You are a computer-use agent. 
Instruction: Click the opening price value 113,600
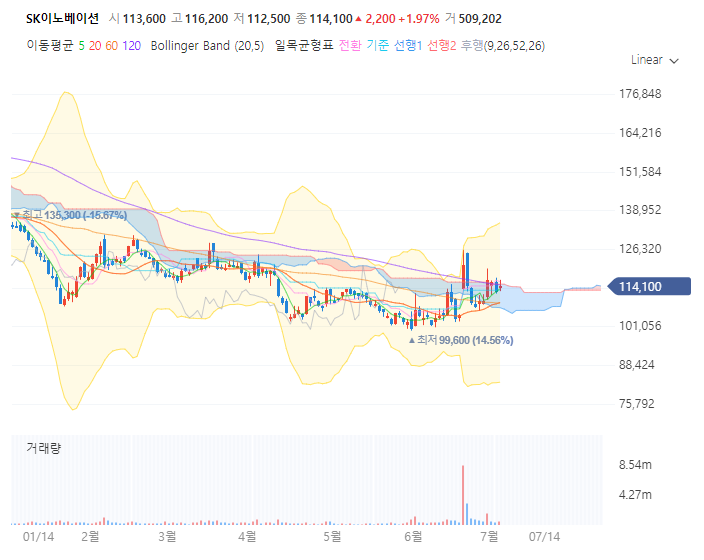click(144, 19)
